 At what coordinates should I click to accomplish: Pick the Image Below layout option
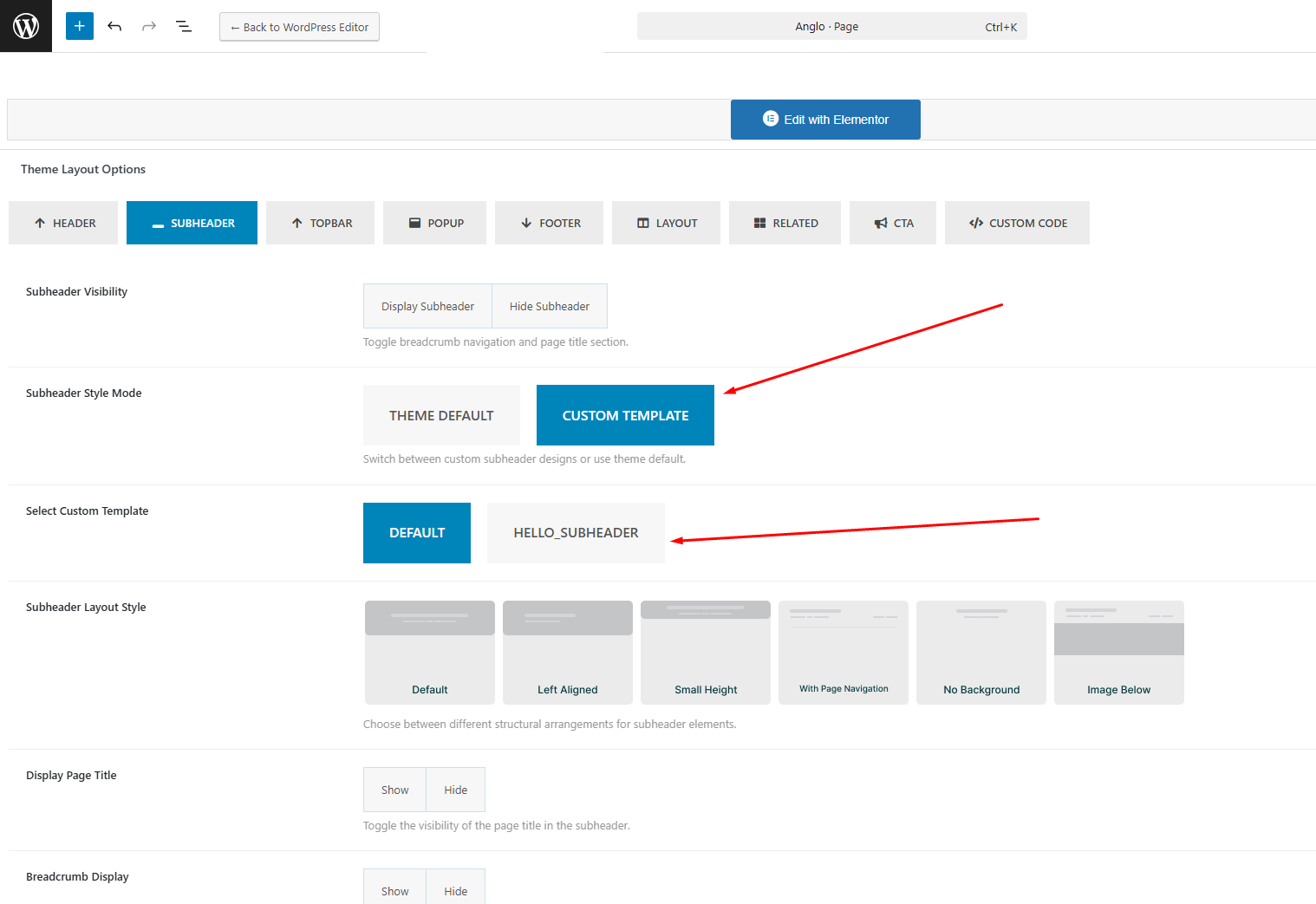[x=1118, y=652]
